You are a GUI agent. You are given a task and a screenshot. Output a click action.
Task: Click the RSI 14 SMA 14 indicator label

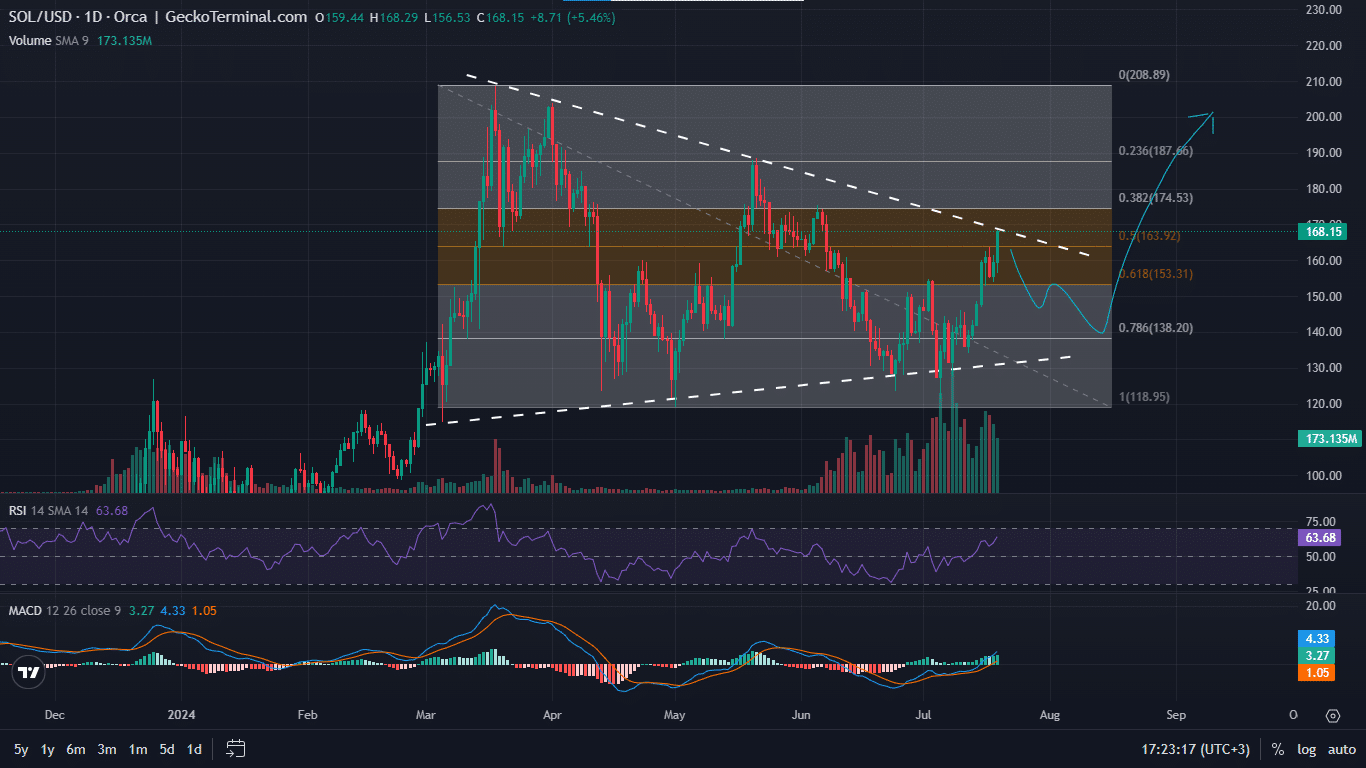pos(49,511)
